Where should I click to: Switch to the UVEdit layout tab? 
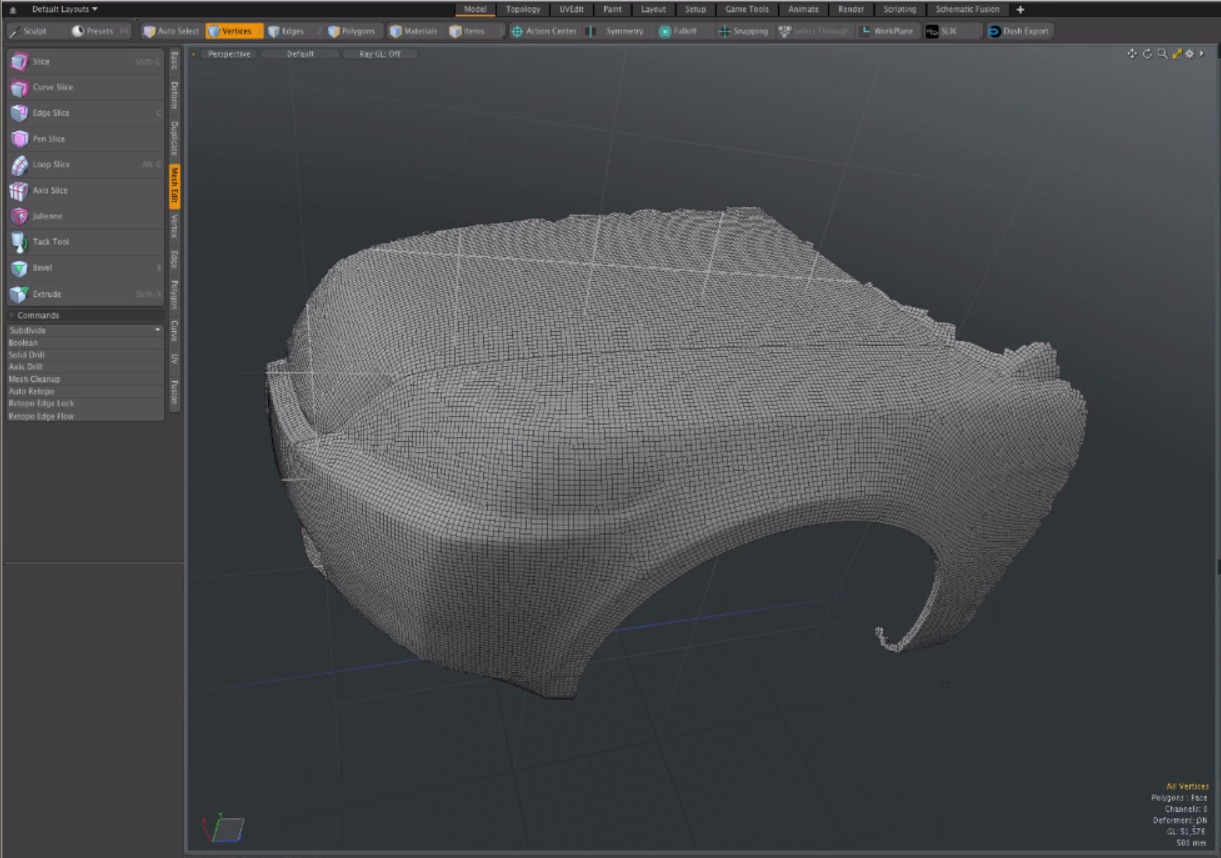point(571,9)
